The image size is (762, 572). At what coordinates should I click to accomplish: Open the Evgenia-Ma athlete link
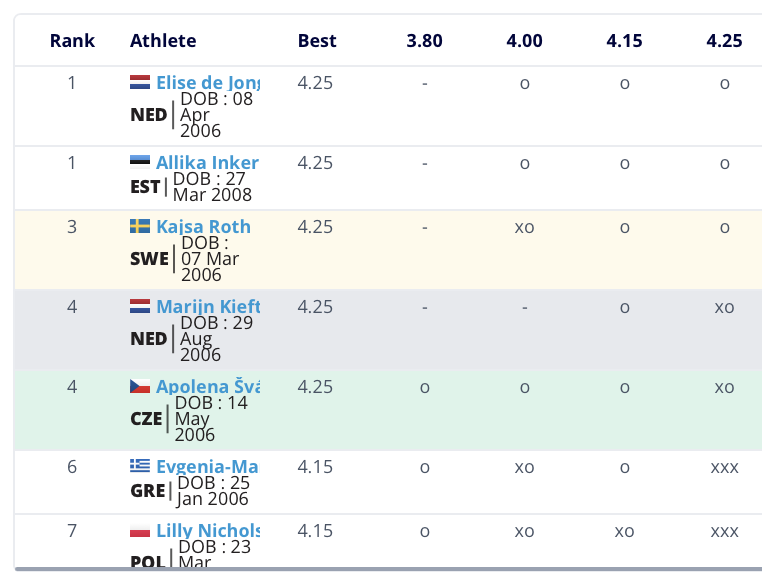[207, 467]
